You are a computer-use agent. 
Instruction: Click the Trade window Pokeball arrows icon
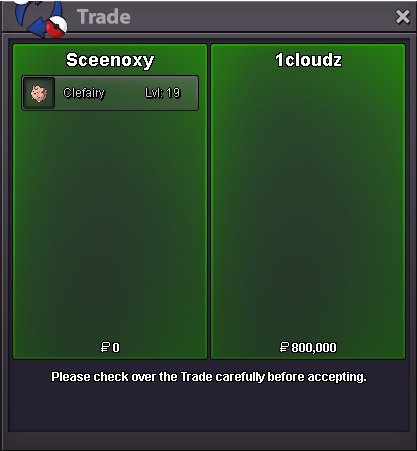41,18
